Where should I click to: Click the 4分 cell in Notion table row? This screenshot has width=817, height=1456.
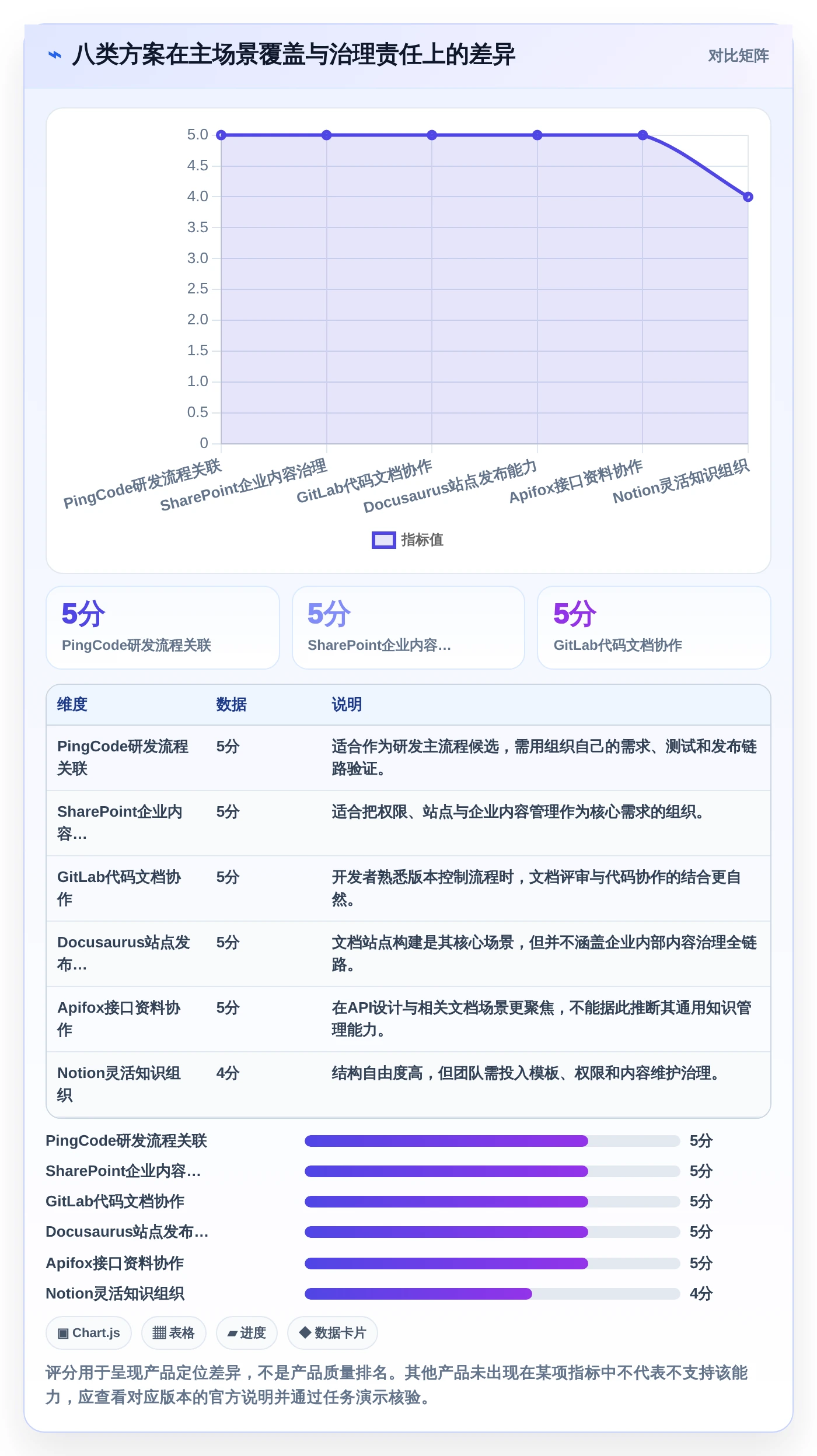228,1073
